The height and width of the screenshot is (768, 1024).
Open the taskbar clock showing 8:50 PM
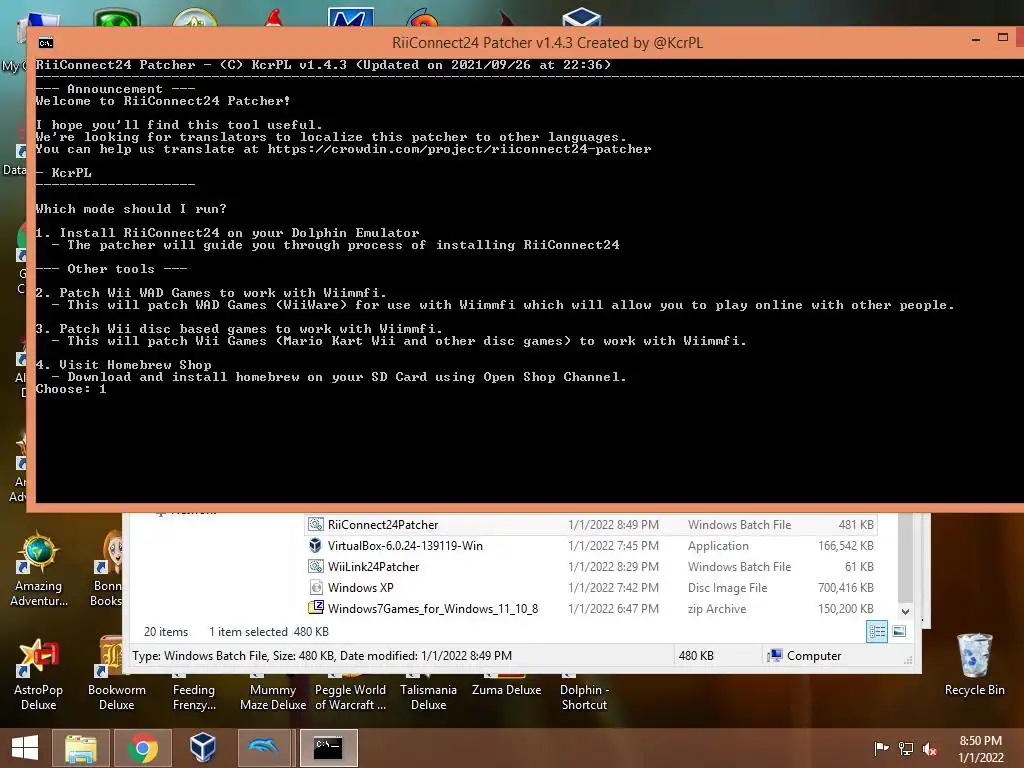point(980,748)
